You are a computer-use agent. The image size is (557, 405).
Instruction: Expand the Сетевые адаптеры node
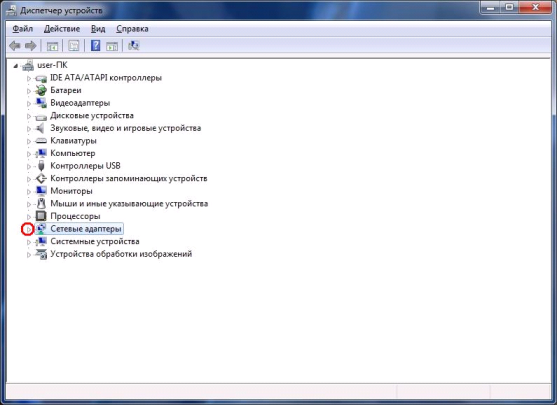coord(28,230)
